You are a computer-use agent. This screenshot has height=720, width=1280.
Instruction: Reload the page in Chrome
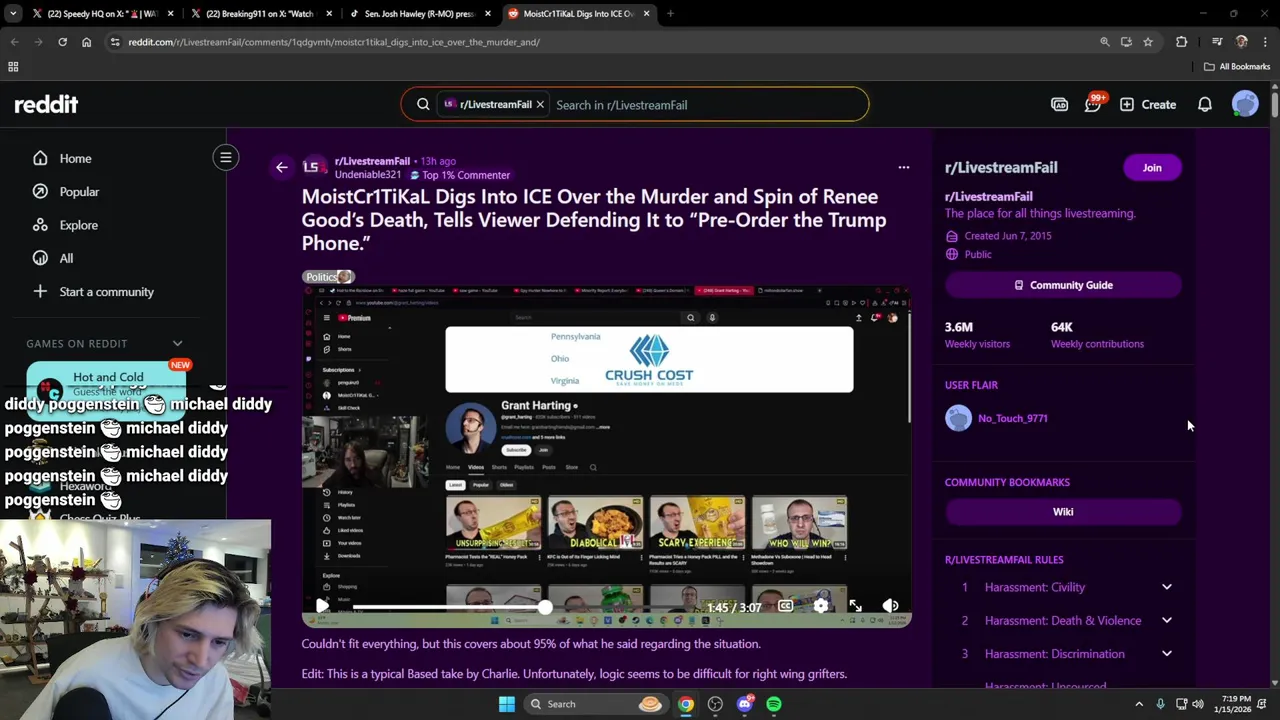(x=62, y=42)
